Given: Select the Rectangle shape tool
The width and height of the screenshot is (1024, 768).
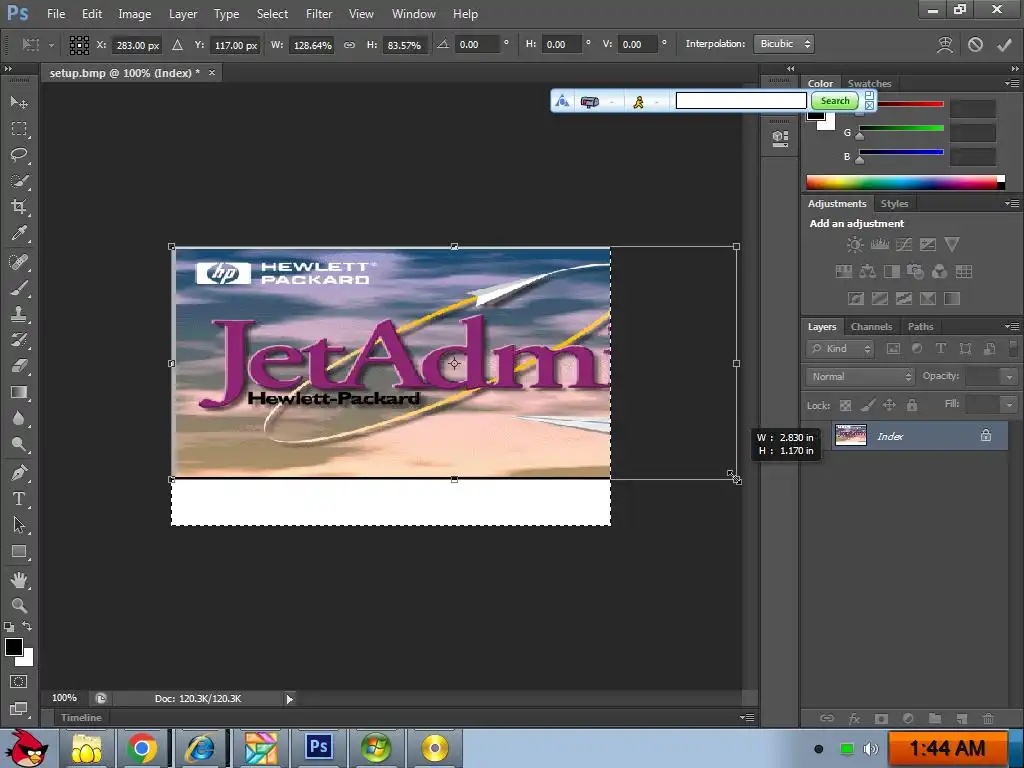Looking at the screenshot, I should [19, 552].
